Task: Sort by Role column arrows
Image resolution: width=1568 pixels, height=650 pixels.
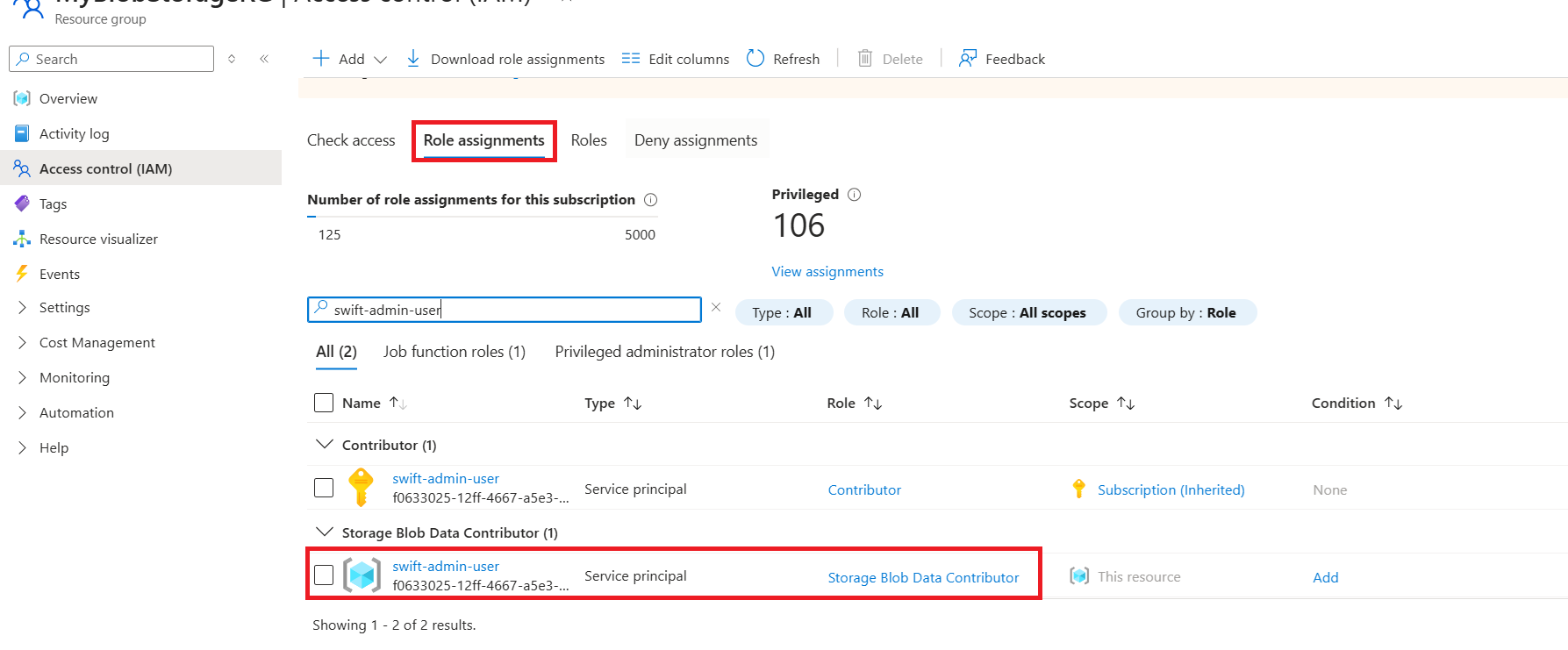Action: (873, 403)
